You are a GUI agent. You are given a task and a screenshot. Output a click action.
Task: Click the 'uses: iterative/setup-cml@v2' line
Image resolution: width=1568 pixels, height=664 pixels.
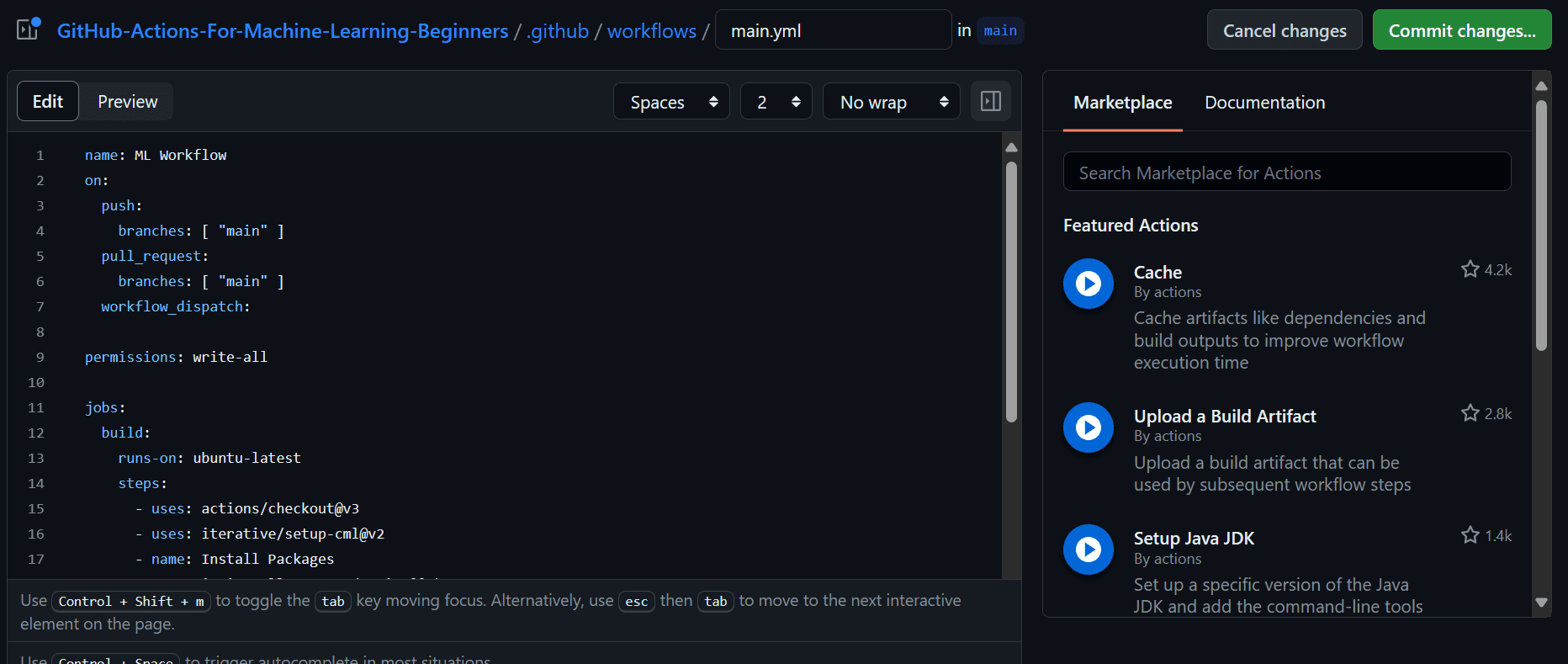(x=260, y=534)
